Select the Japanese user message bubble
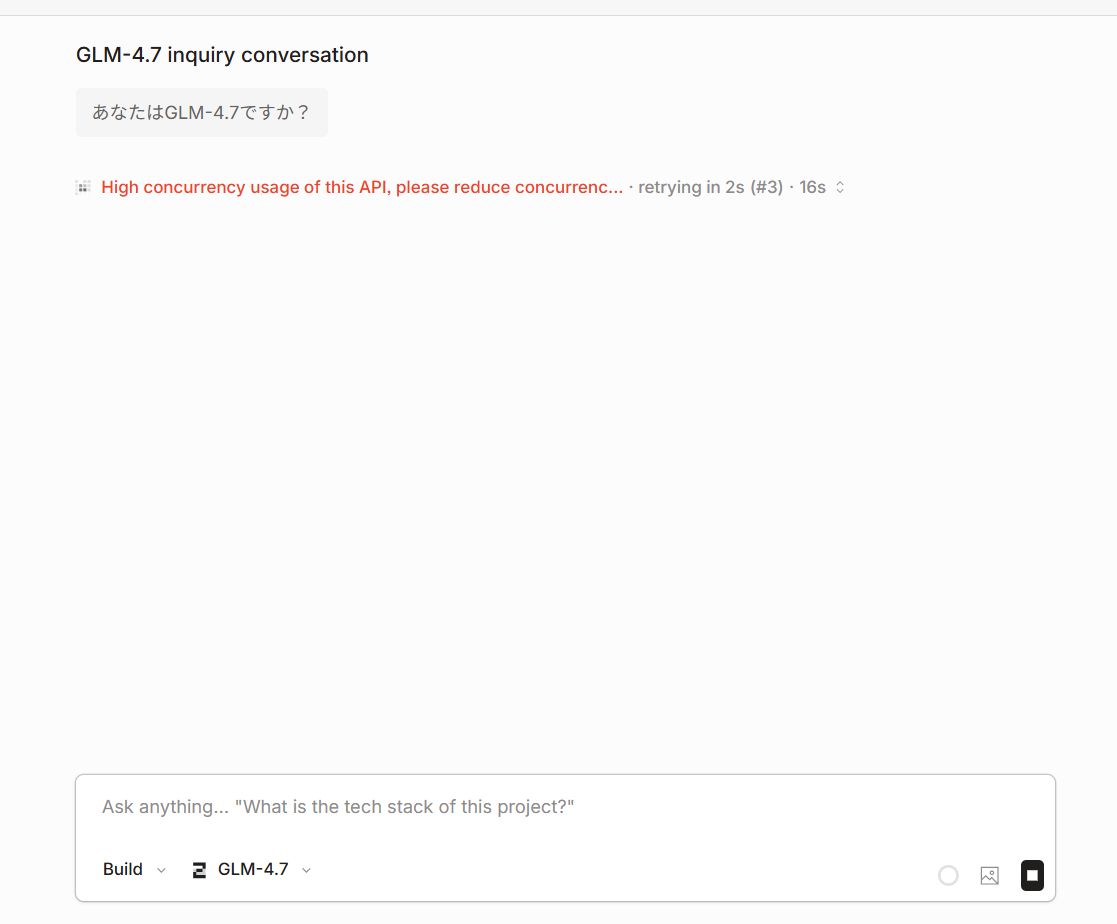Viewport: 1117px width, 924px height. (x=201, y=112)
